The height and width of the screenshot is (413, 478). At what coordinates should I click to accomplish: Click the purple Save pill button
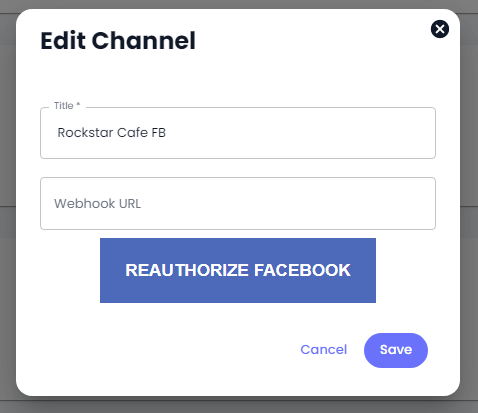click(396, 350)
